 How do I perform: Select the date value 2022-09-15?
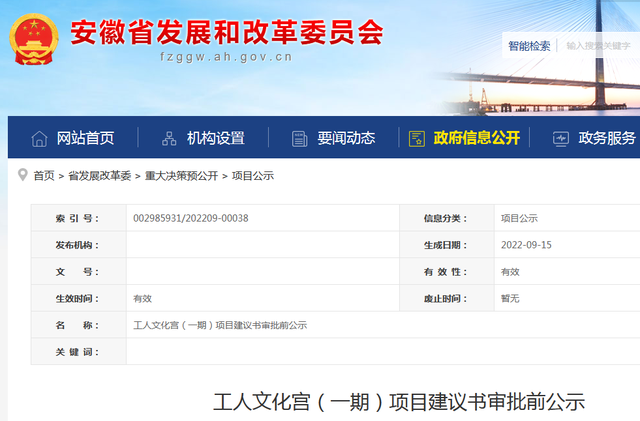pos(526,245)
